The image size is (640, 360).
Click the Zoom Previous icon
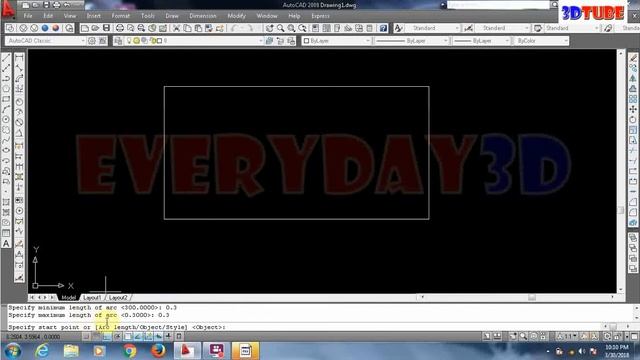point(302,28)
